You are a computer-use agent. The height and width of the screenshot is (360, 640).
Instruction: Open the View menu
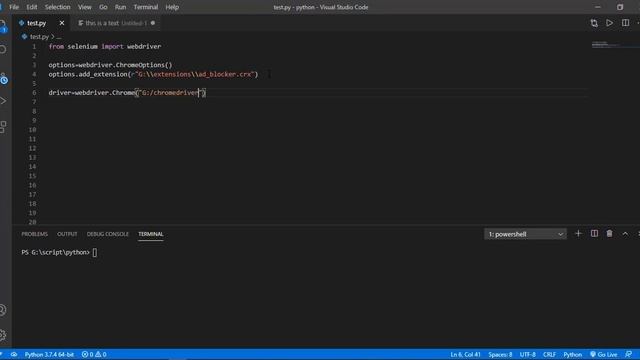(84, 7)
